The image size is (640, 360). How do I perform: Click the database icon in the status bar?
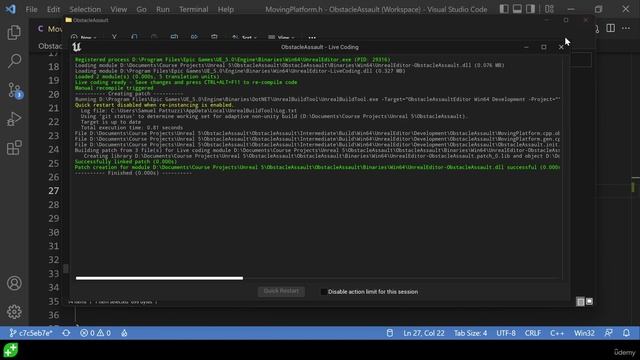390,333
